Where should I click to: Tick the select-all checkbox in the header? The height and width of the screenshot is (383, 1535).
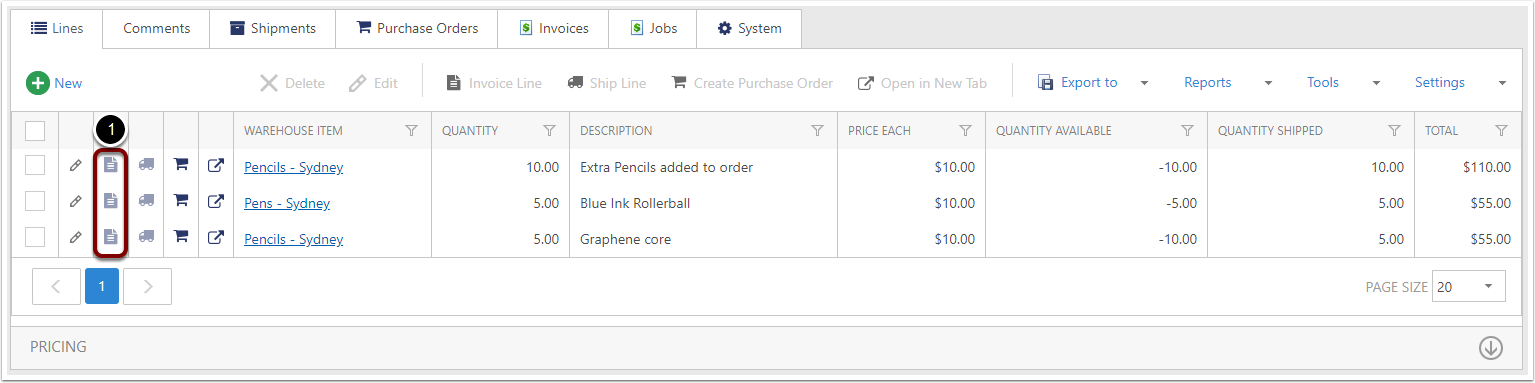pyautogui.click(x=35, y=131)
